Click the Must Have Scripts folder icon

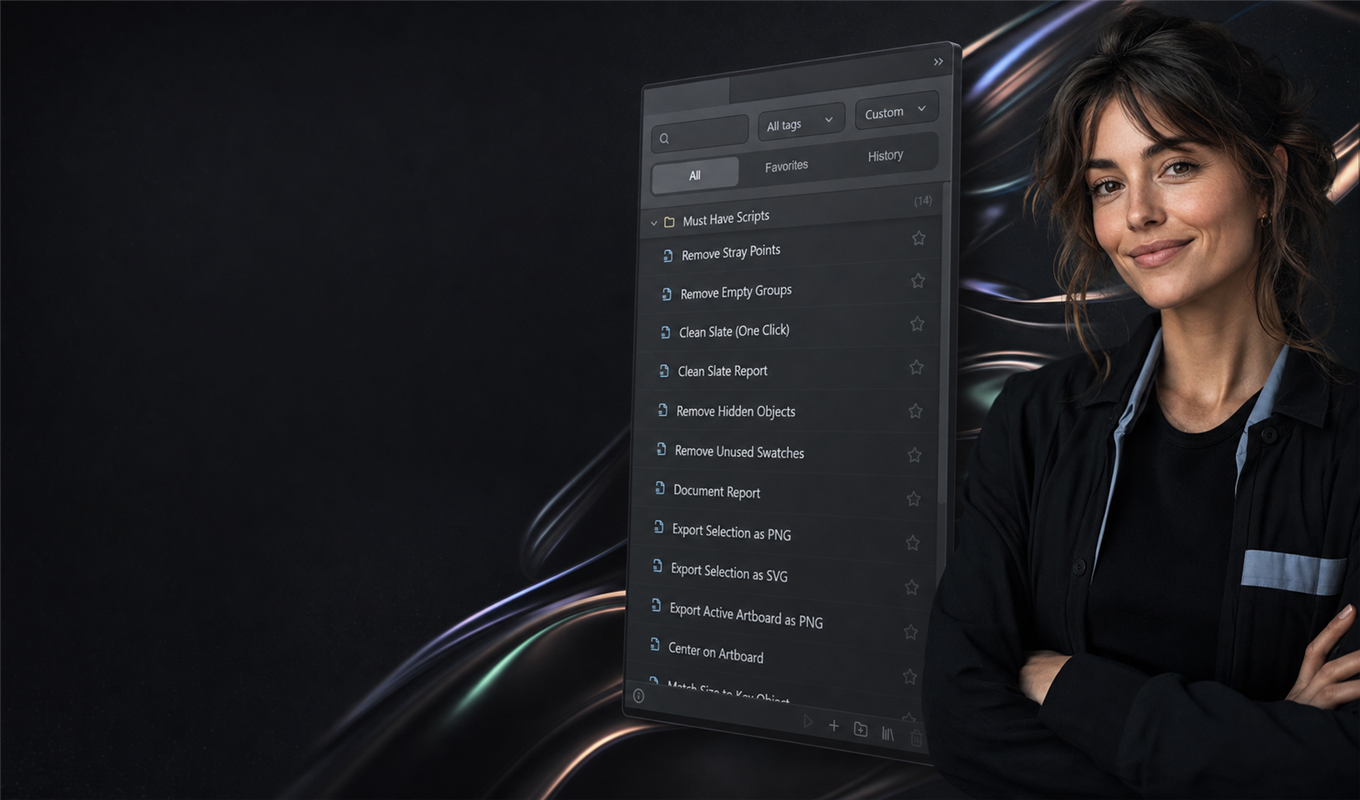coord(669,222)
